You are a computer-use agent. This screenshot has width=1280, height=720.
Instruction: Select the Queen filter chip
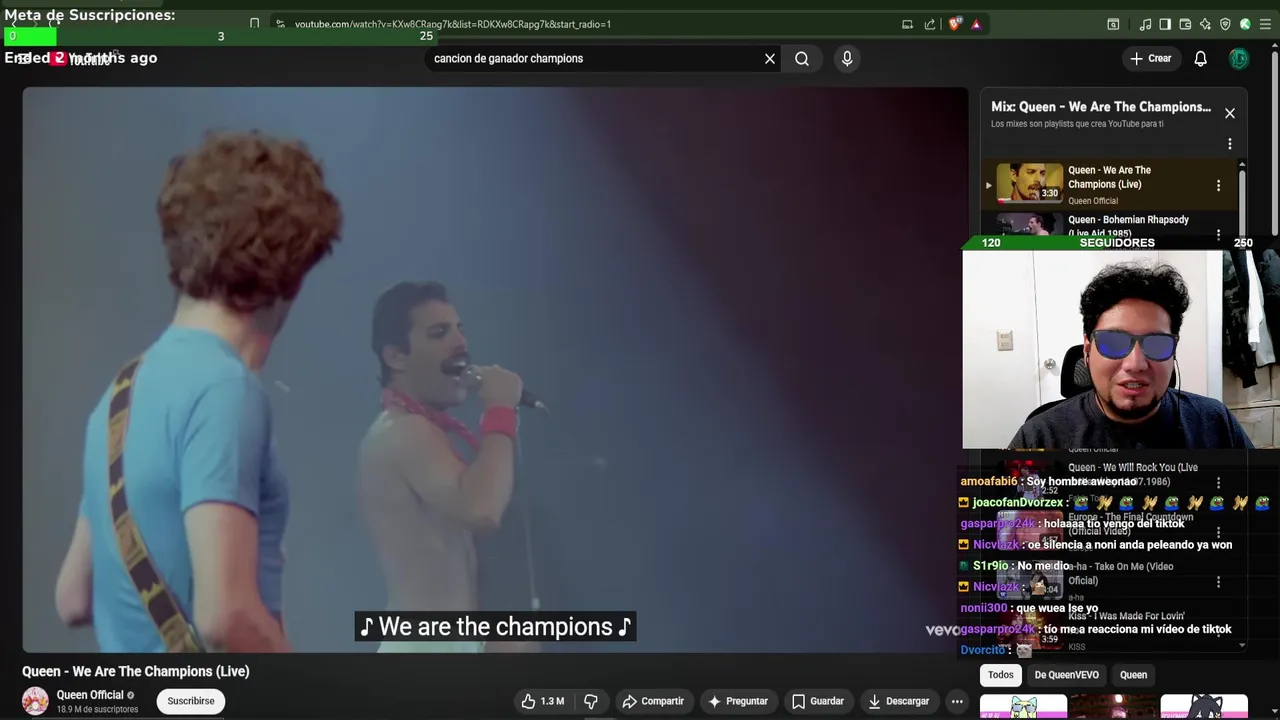tap(1133, 675)
